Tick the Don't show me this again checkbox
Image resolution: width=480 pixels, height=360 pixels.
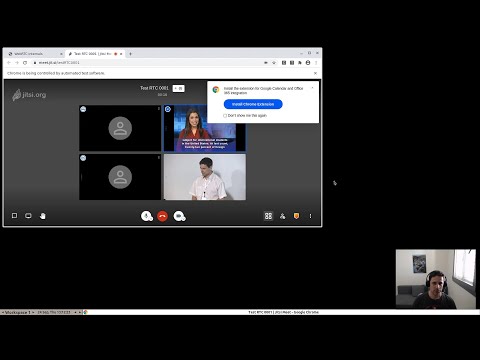(x=225, y=116)
